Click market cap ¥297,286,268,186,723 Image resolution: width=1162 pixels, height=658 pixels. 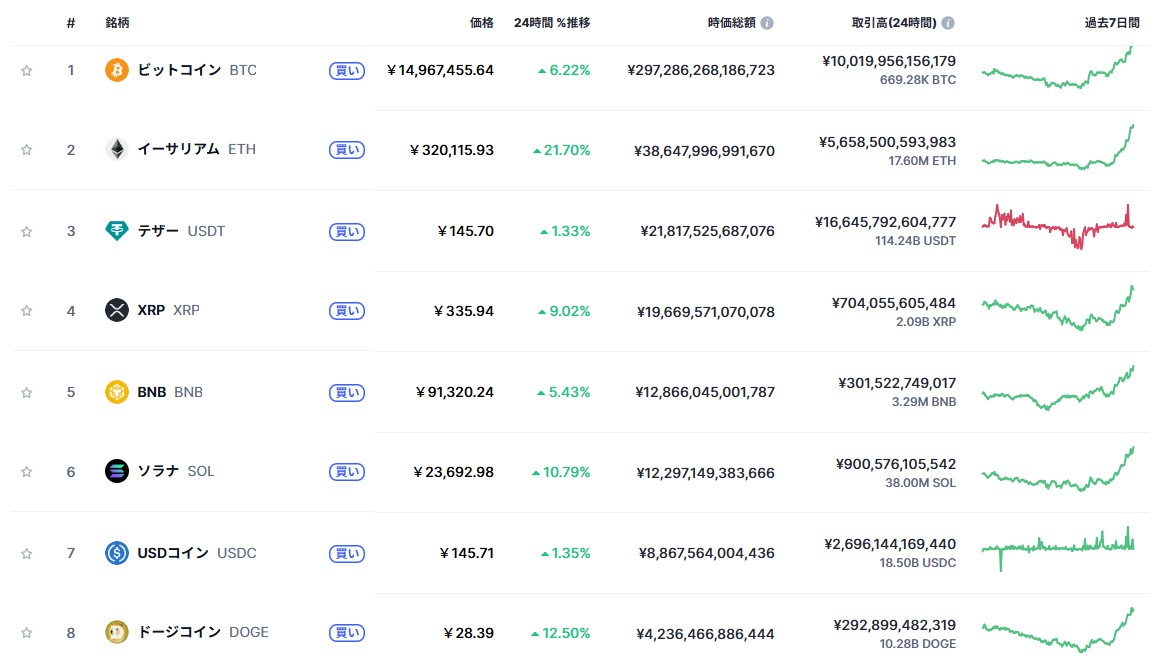click(701, 70)
